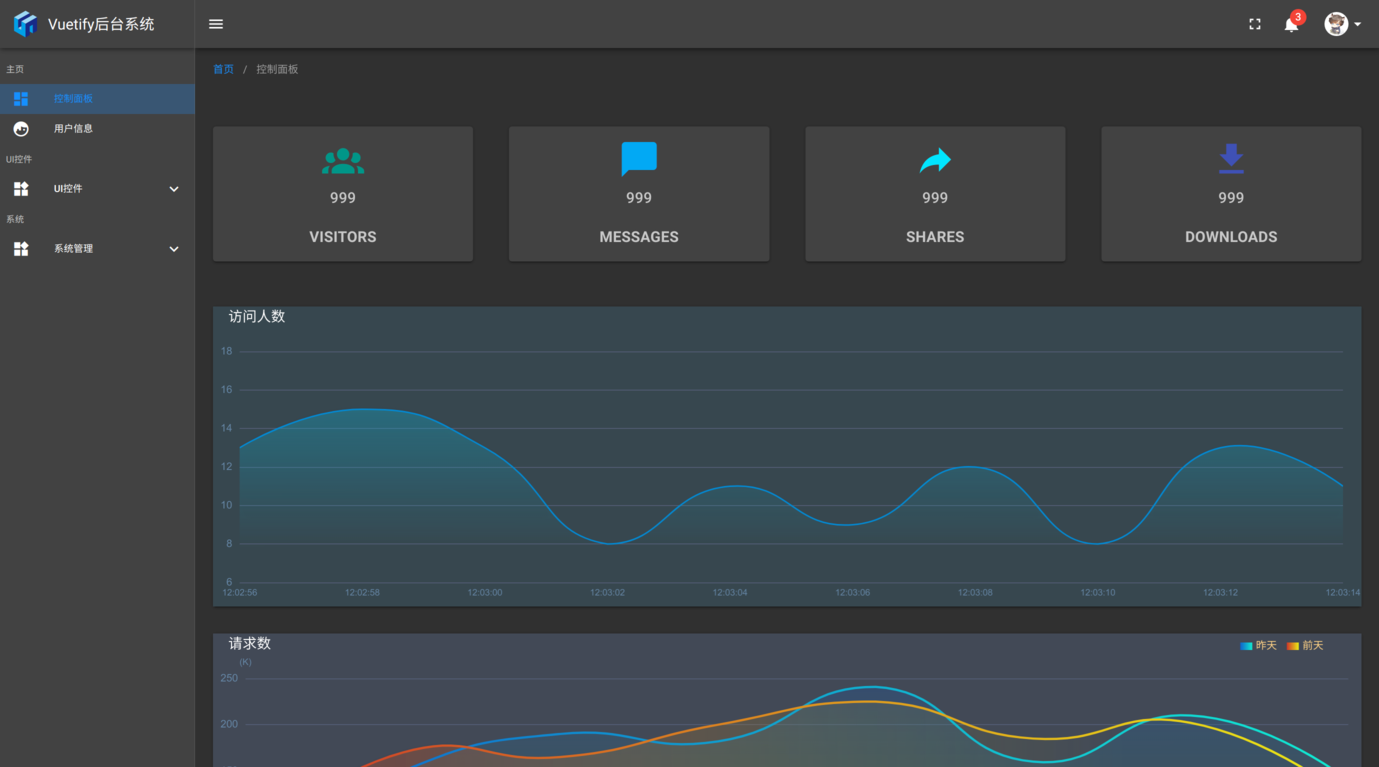This screenshot has width=1379, height=767.
Task: Click the 系统 sidebar section header
Action: [15, 219]
